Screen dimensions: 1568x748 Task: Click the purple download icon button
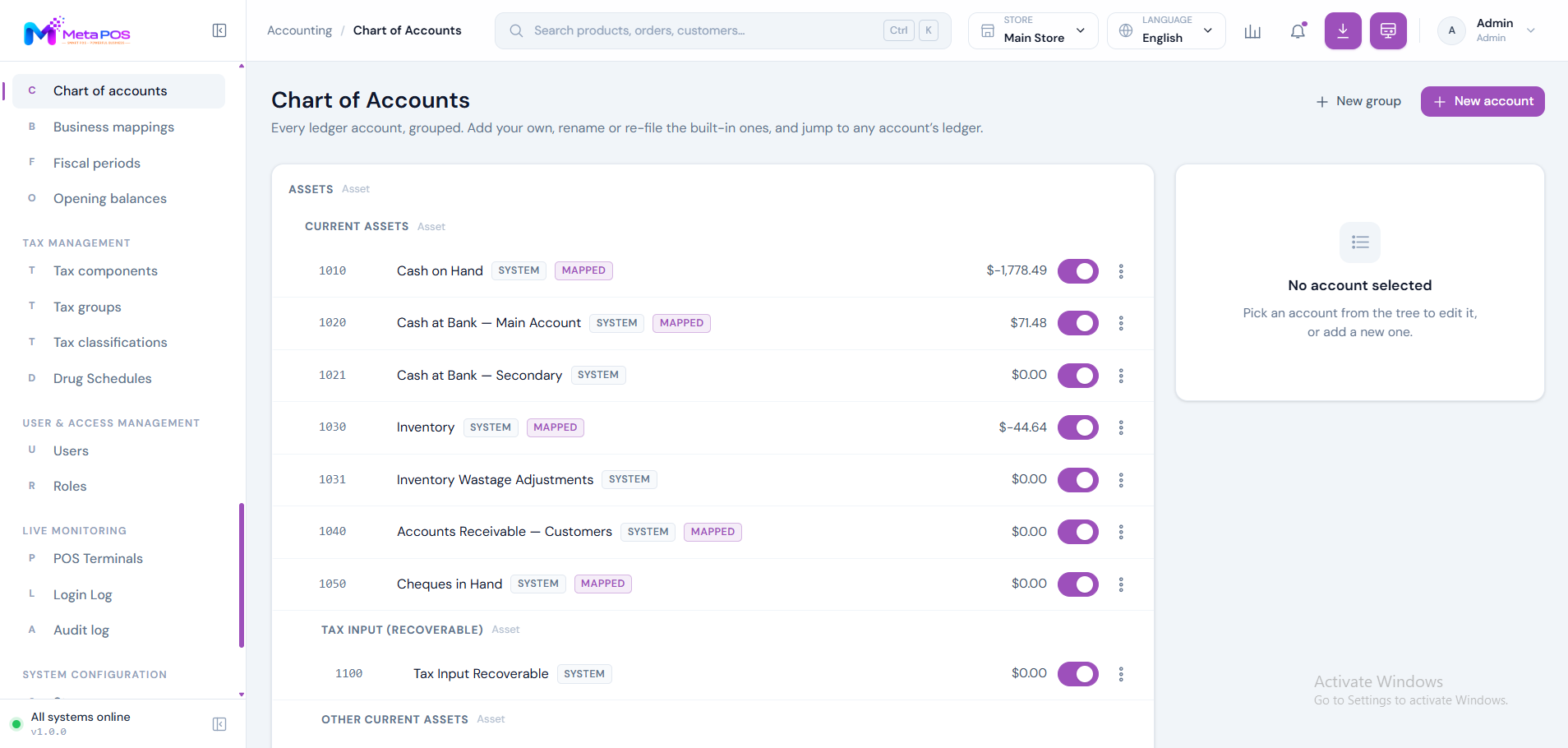click(x=1343, y=31)
